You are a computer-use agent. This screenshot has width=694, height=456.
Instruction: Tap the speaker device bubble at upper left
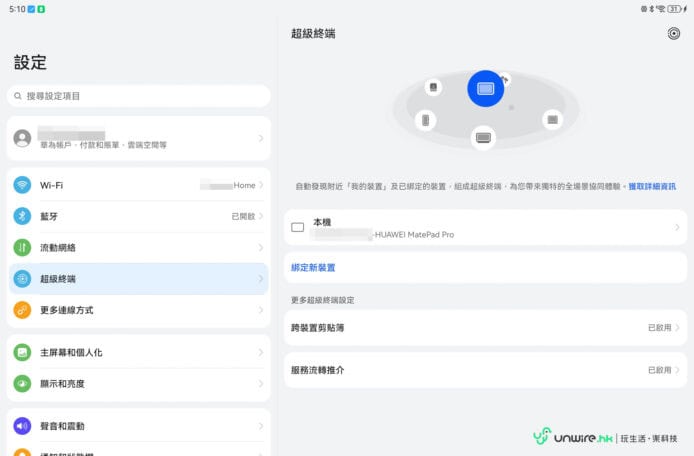pyautogui.click(x=433, y=88)
